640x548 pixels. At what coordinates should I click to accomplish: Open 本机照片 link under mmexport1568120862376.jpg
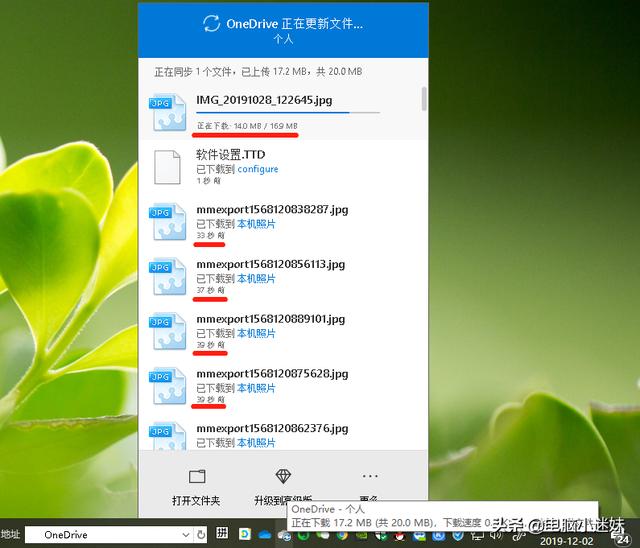pos(256,443)
